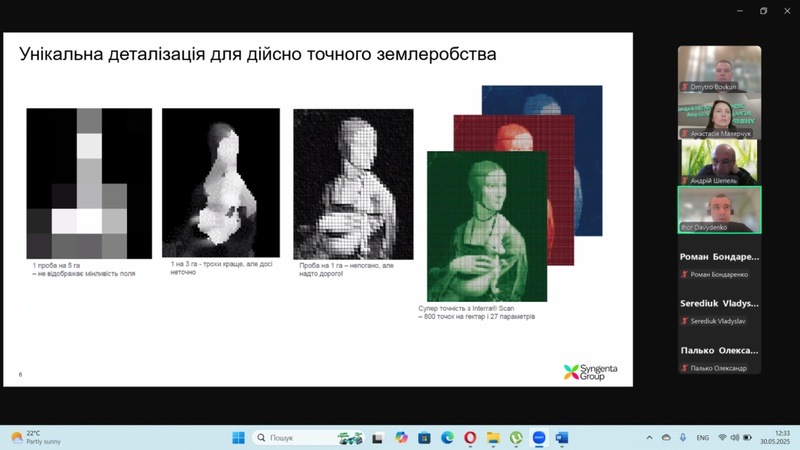Click muted mic icon beside Dmytro Bovkun
Viewport: 800px width, 450px height.
pyautogui.click(x=685, y=87)
